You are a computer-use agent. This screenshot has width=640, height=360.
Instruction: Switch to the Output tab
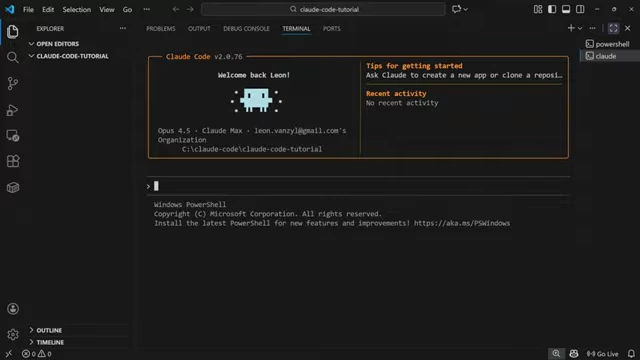(x=199, y=29)
